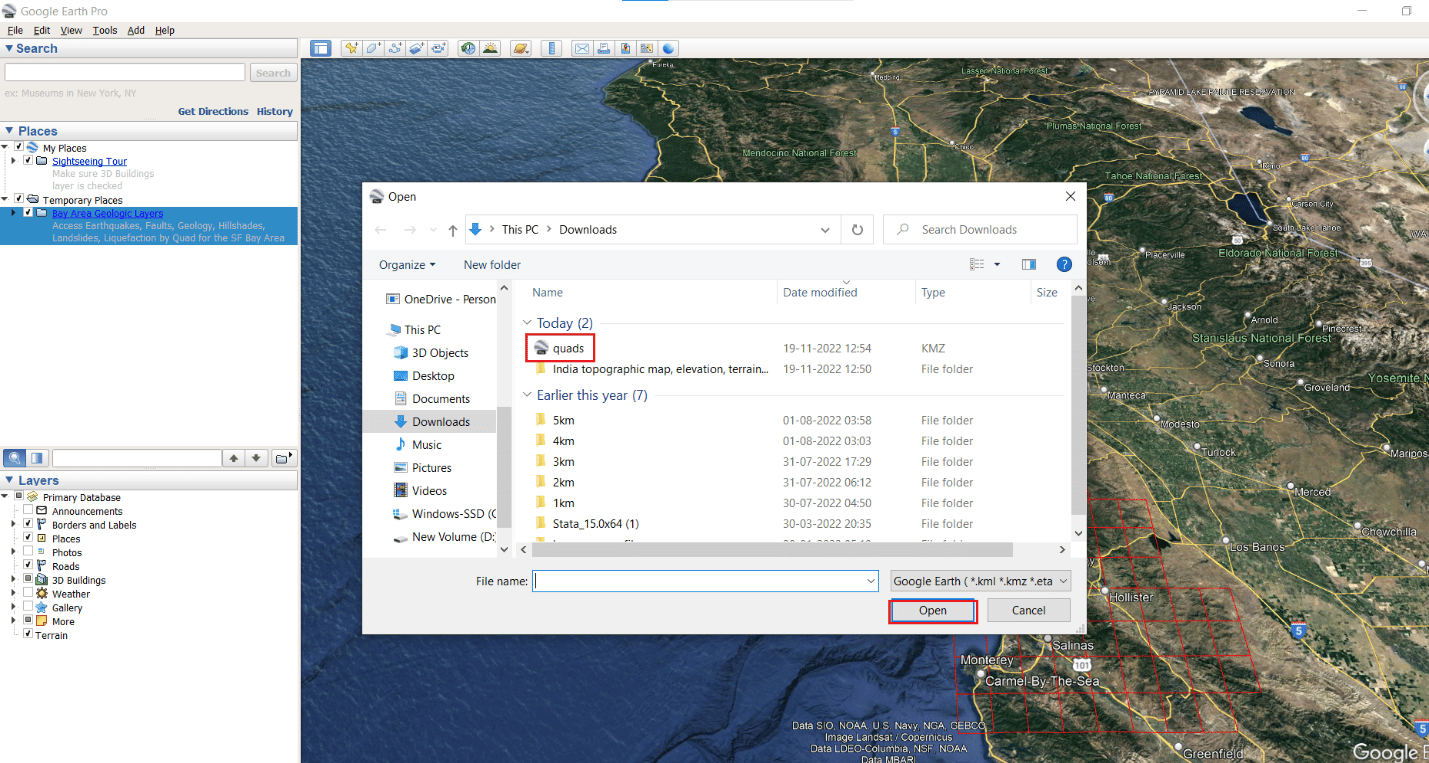This screenshot has width=1429, height=763.
Task: Click the Print toolbar icon
Action: tap(604, 48)
